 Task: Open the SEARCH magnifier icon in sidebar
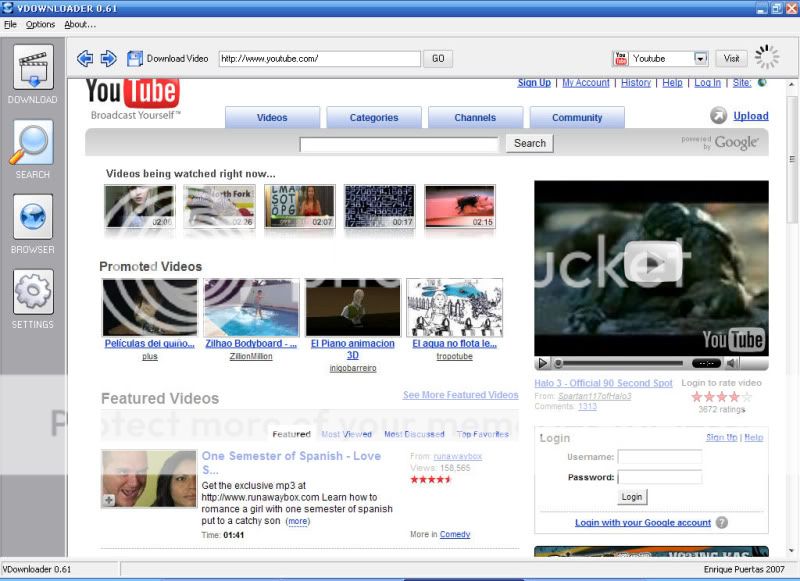point(33,142)
